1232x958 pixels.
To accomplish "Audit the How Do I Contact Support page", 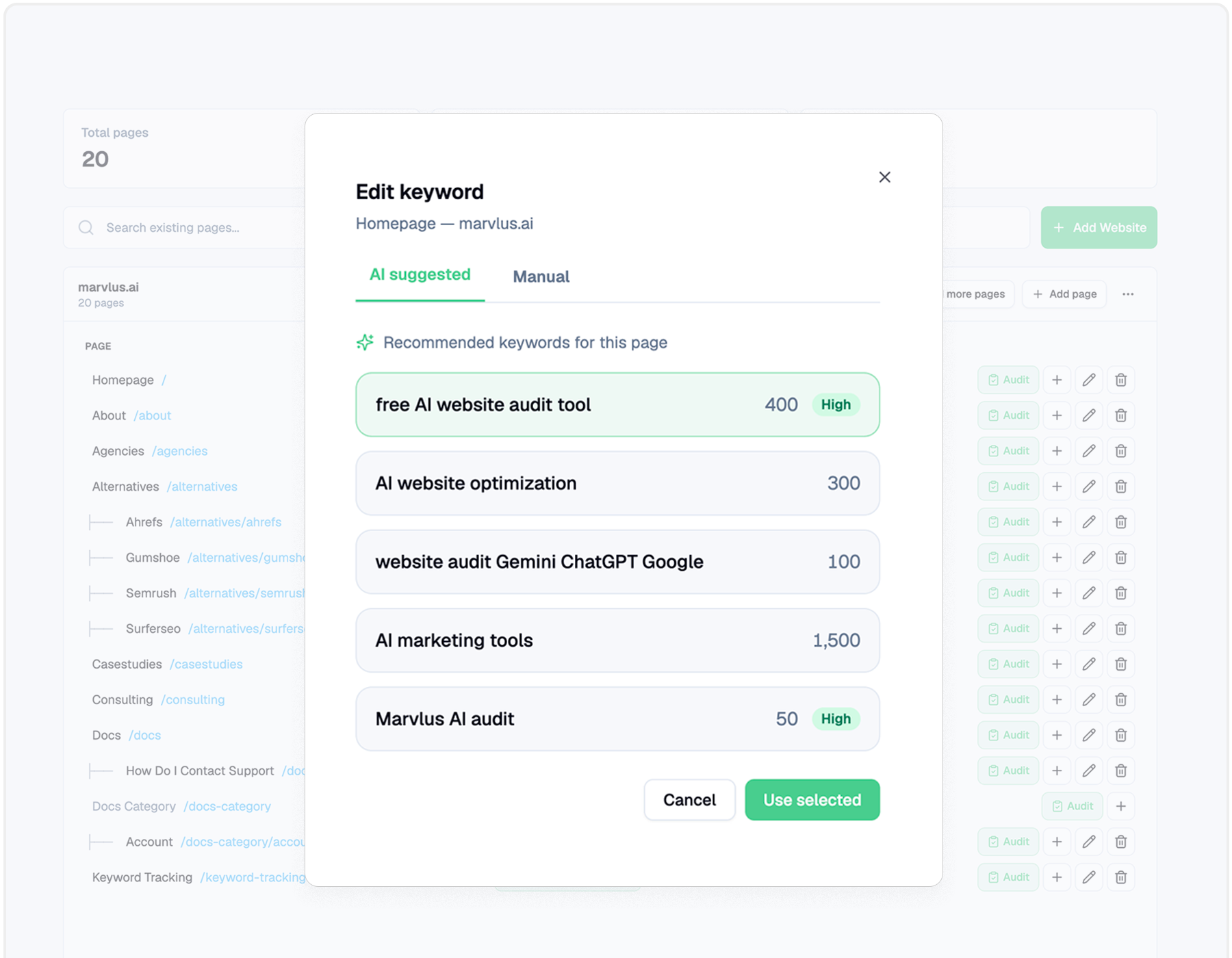I will pyautogui.click(x=1008, y=771).
